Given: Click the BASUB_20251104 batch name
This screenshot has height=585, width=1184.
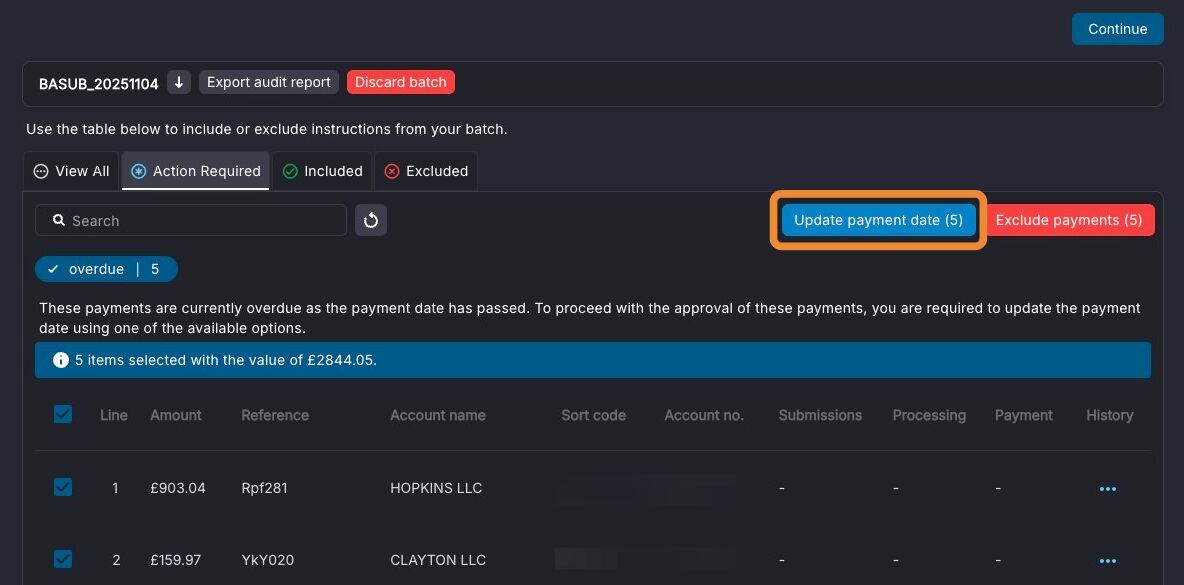Looking at the screenshot, I should pyautogui.click(x=99, y=84).
